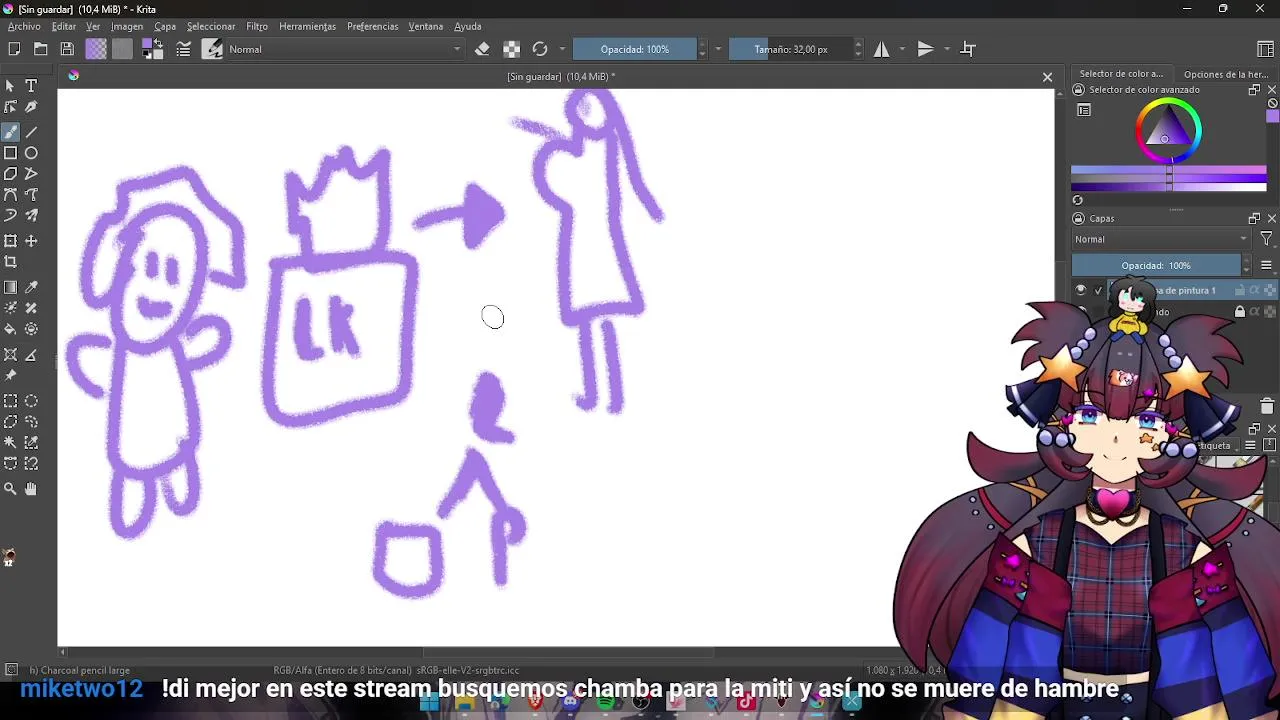Toggle wrap around mode
The image size is (1280, 720).
(968, 49)
